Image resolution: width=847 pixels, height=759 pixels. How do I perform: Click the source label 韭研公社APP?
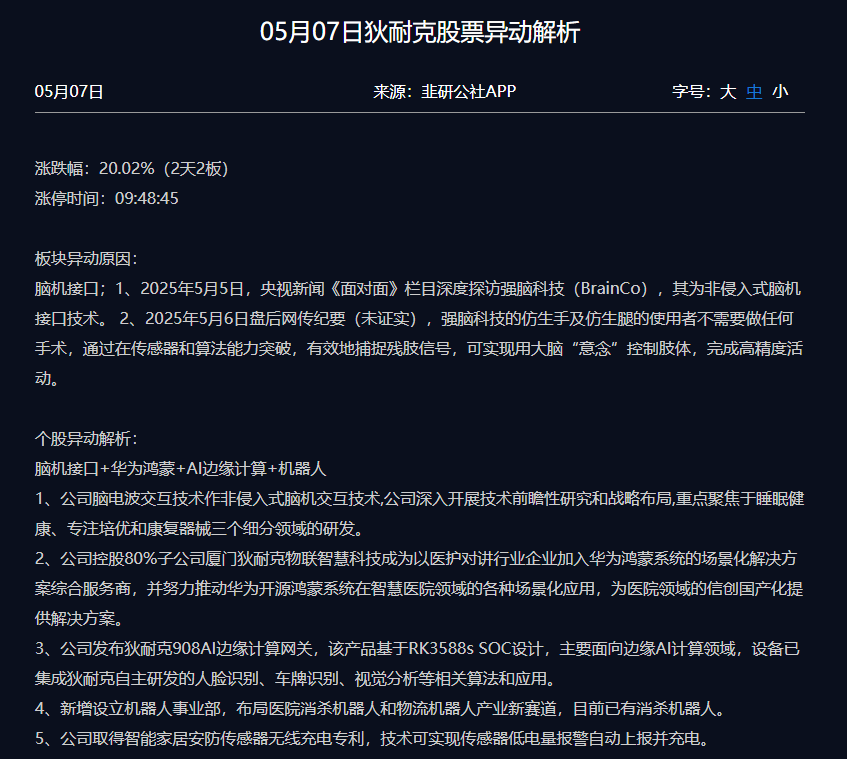tap(468, 92)
